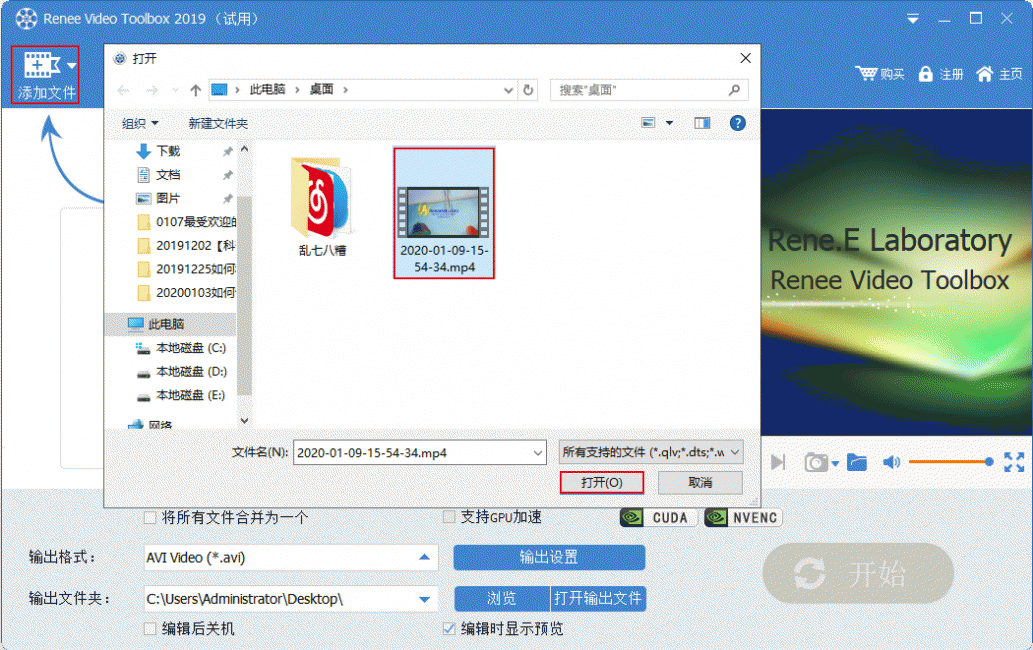Enable shutdown after editing (编辑后关机) checkbox

[x=150, y=628]
